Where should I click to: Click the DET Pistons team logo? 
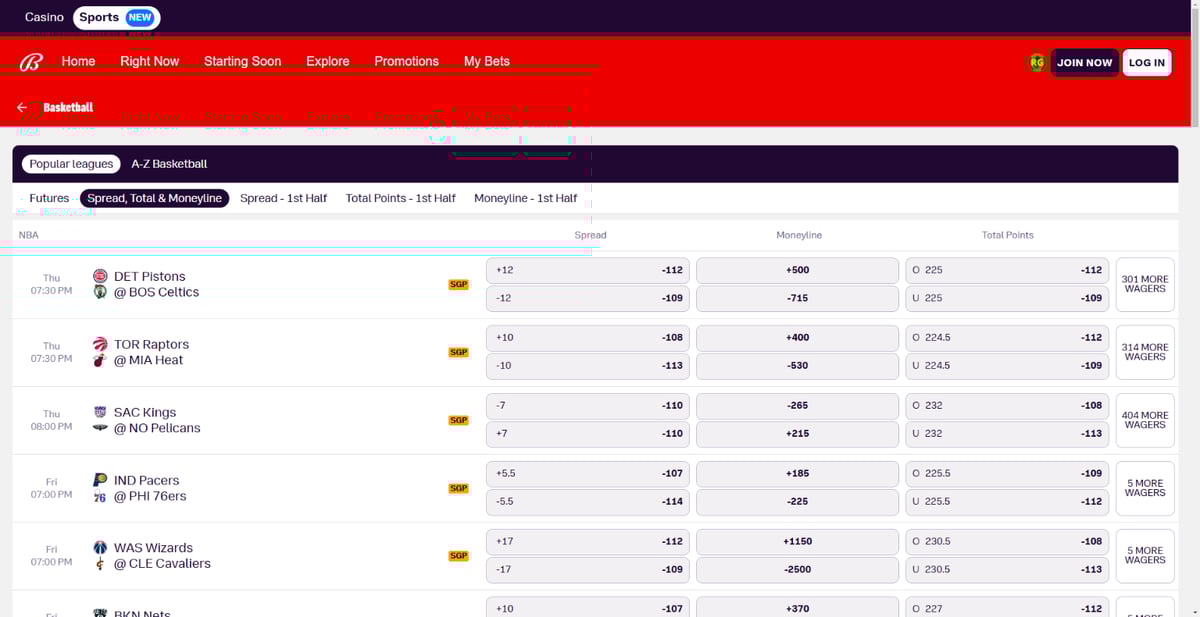(100, 276)
